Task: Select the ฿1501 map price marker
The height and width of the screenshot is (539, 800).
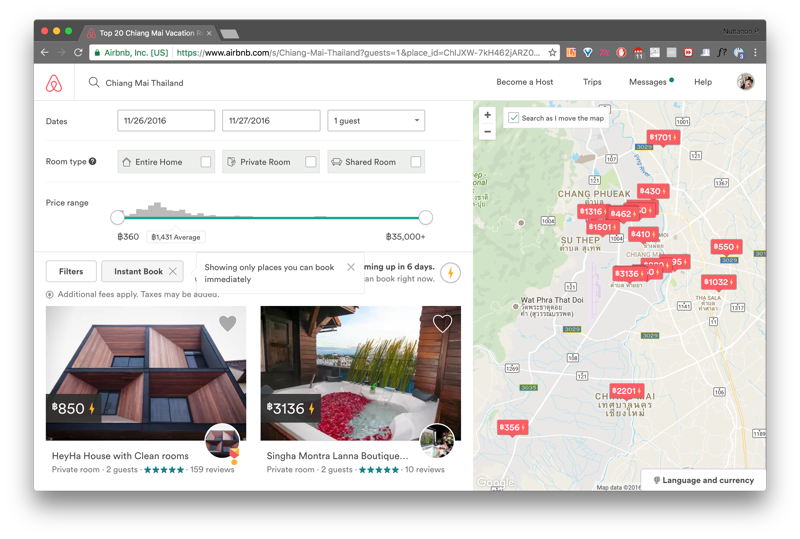Action: (601, 227)
